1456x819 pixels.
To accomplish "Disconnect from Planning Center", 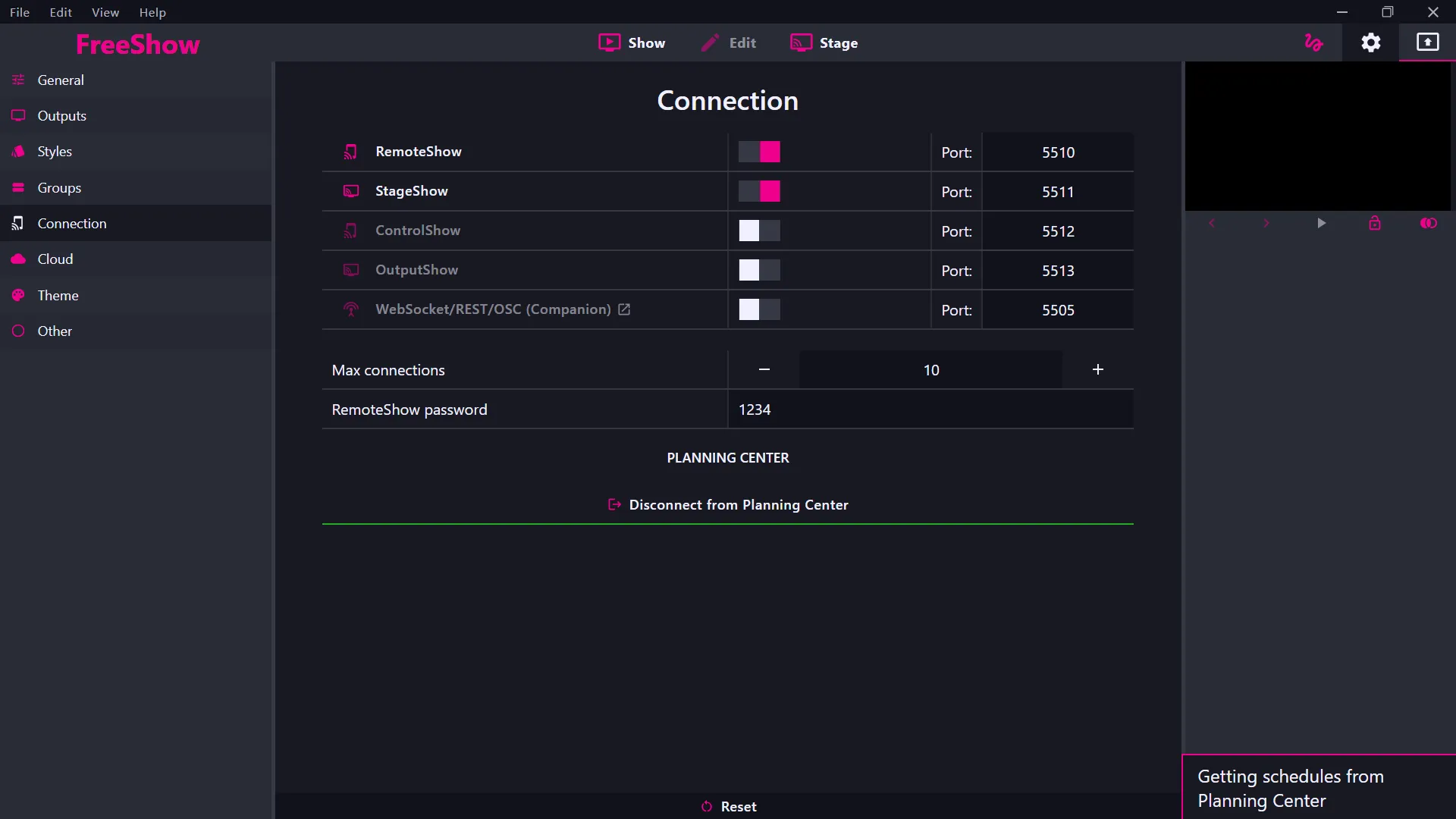I will 727,504.
